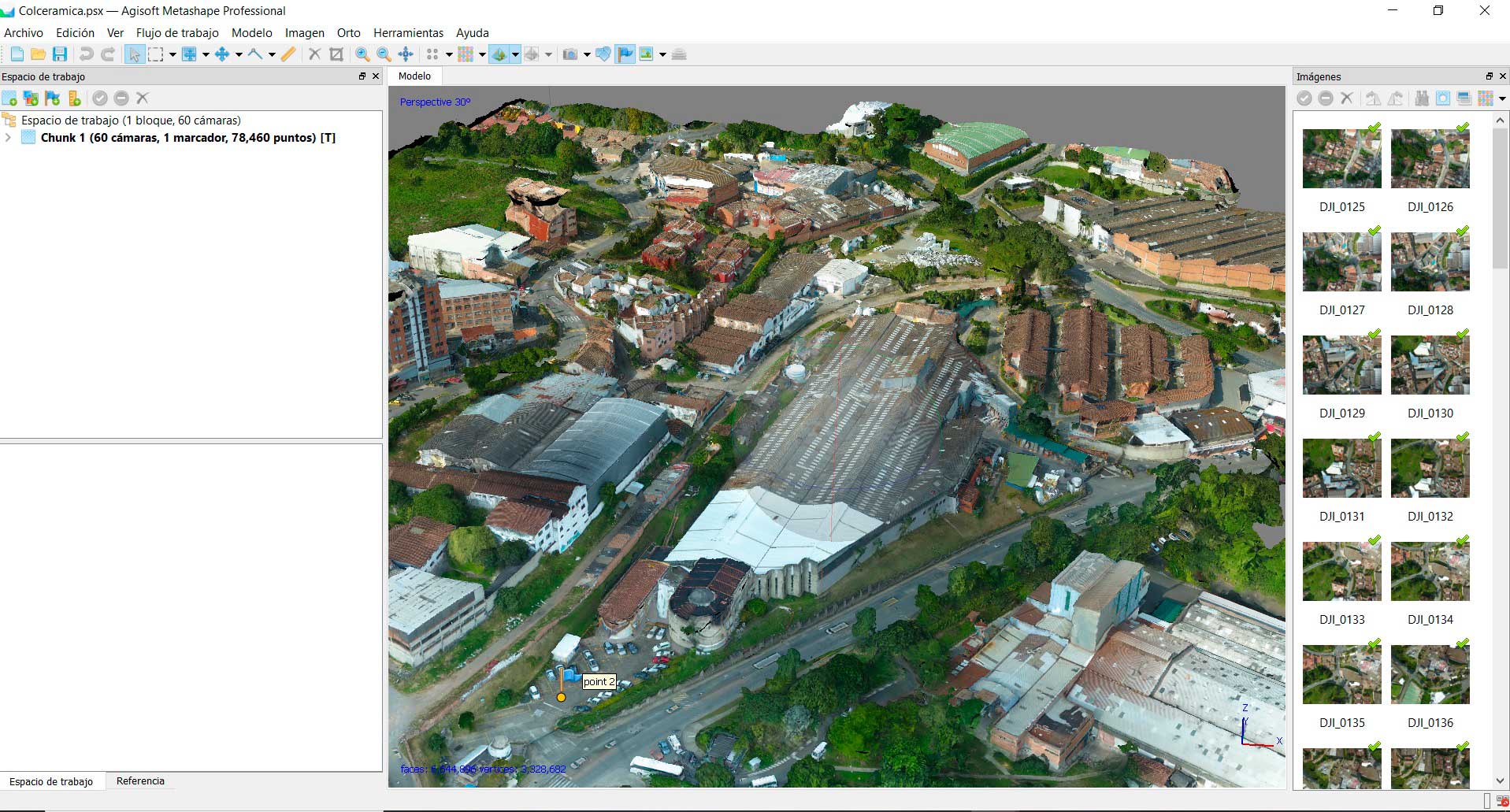
Task: Click the Save project icon
Action: point(60,54)
